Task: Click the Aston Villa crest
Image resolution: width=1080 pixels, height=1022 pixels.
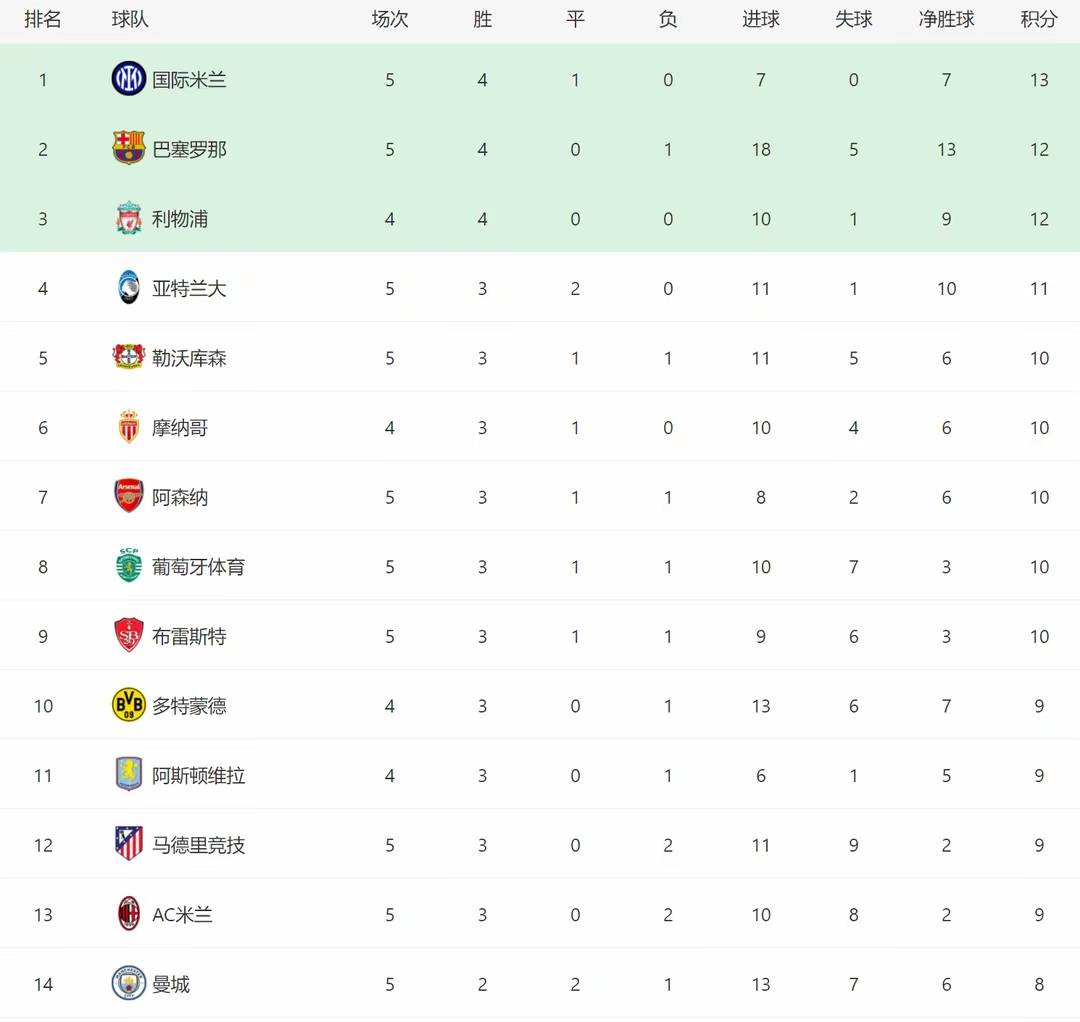Action: click(129, 775)
